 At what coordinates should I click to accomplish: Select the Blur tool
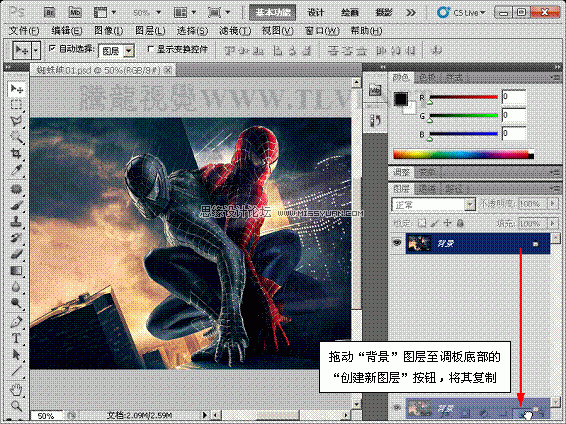point(16,287)
